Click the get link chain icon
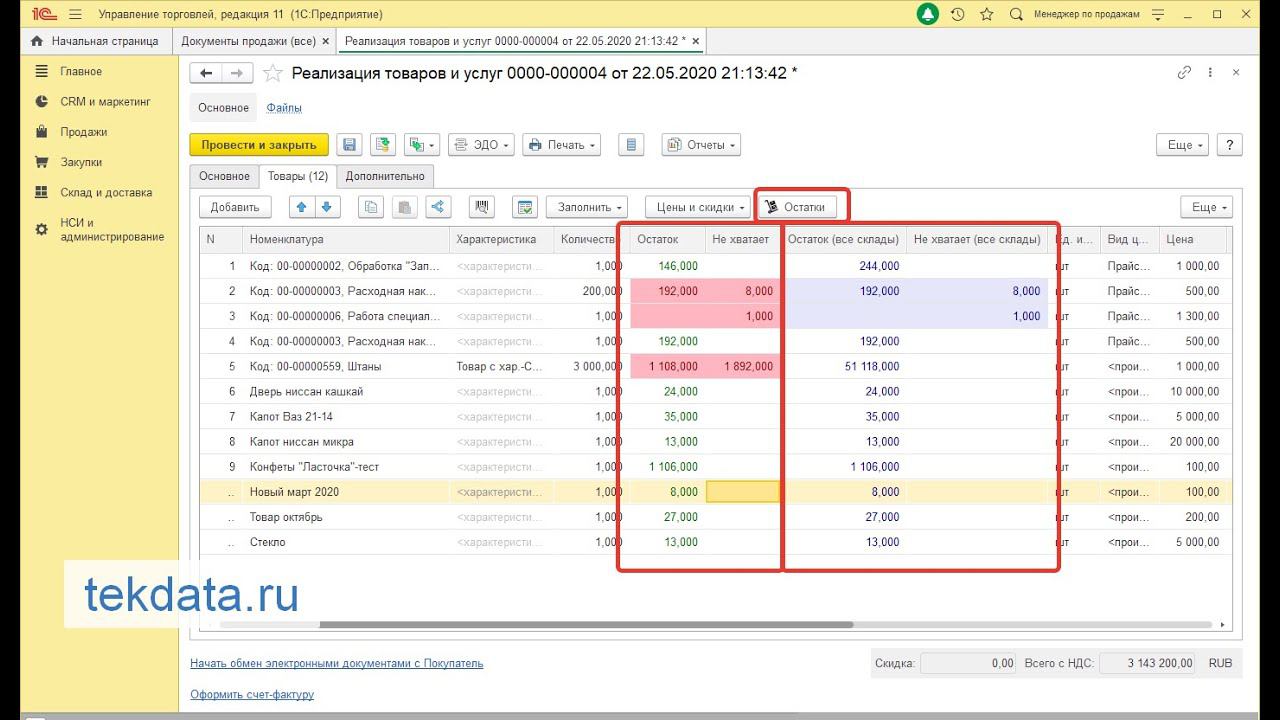Screen dimensions: 1280x720 (x=1184, y=73)
